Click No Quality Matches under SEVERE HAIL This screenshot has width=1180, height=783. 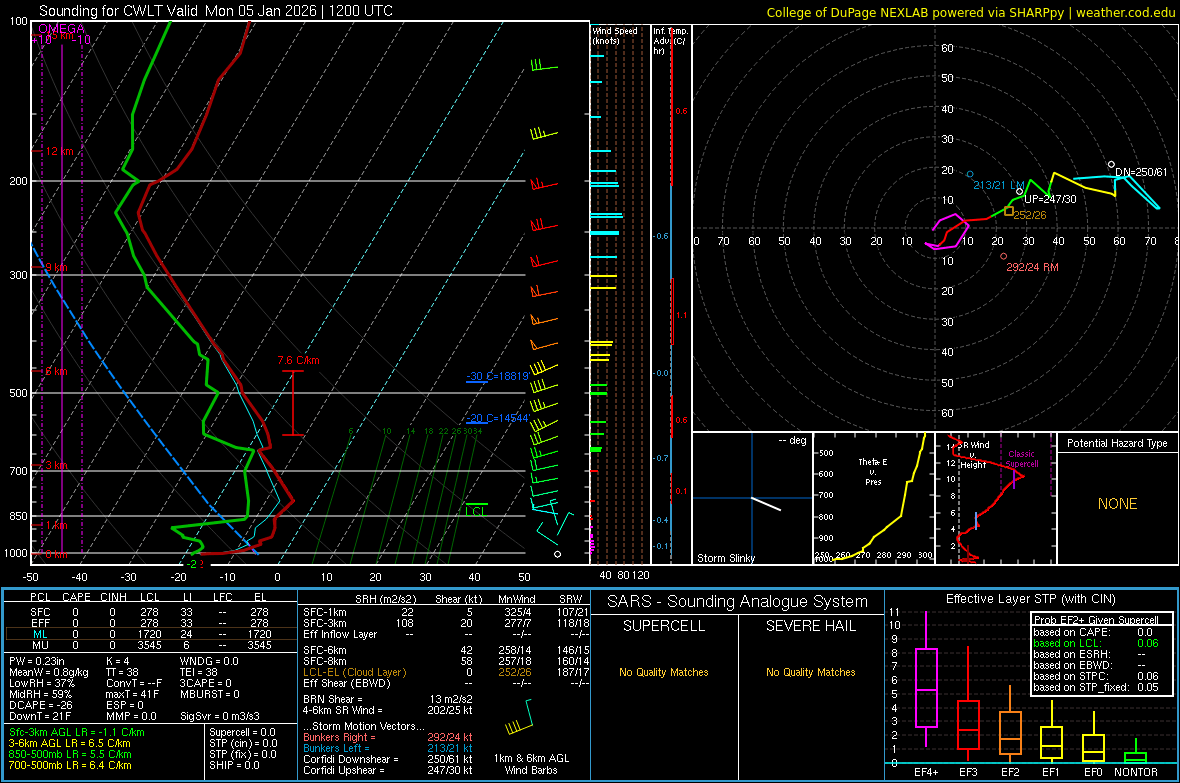810,672
